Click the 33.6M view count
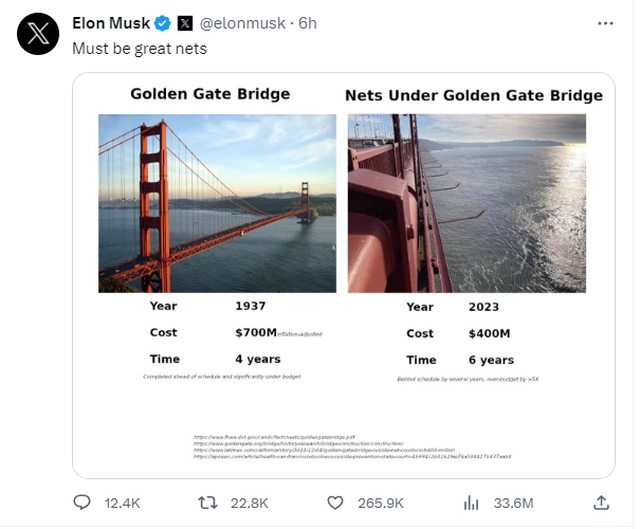Screen dimensions: 640x529 pyautogui.click(x=514, y=502)
